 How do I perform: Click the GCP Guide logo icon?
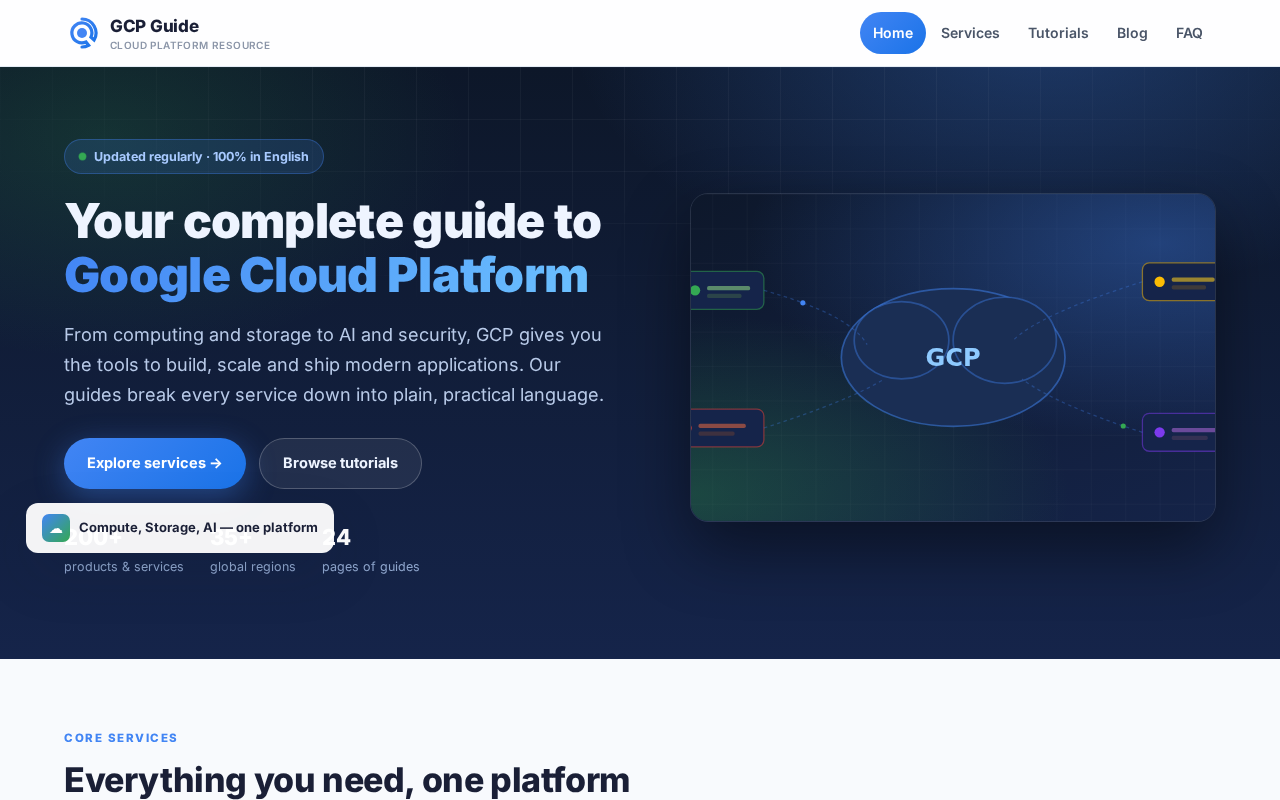pyautogui.click(x=84, y=33)
